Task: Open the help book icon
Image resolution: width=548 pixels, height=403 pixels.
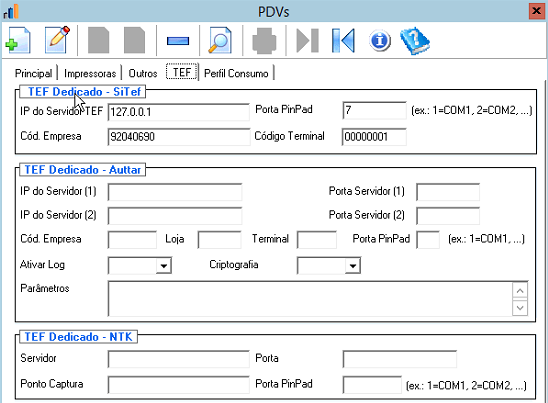Action: point(415,41)
